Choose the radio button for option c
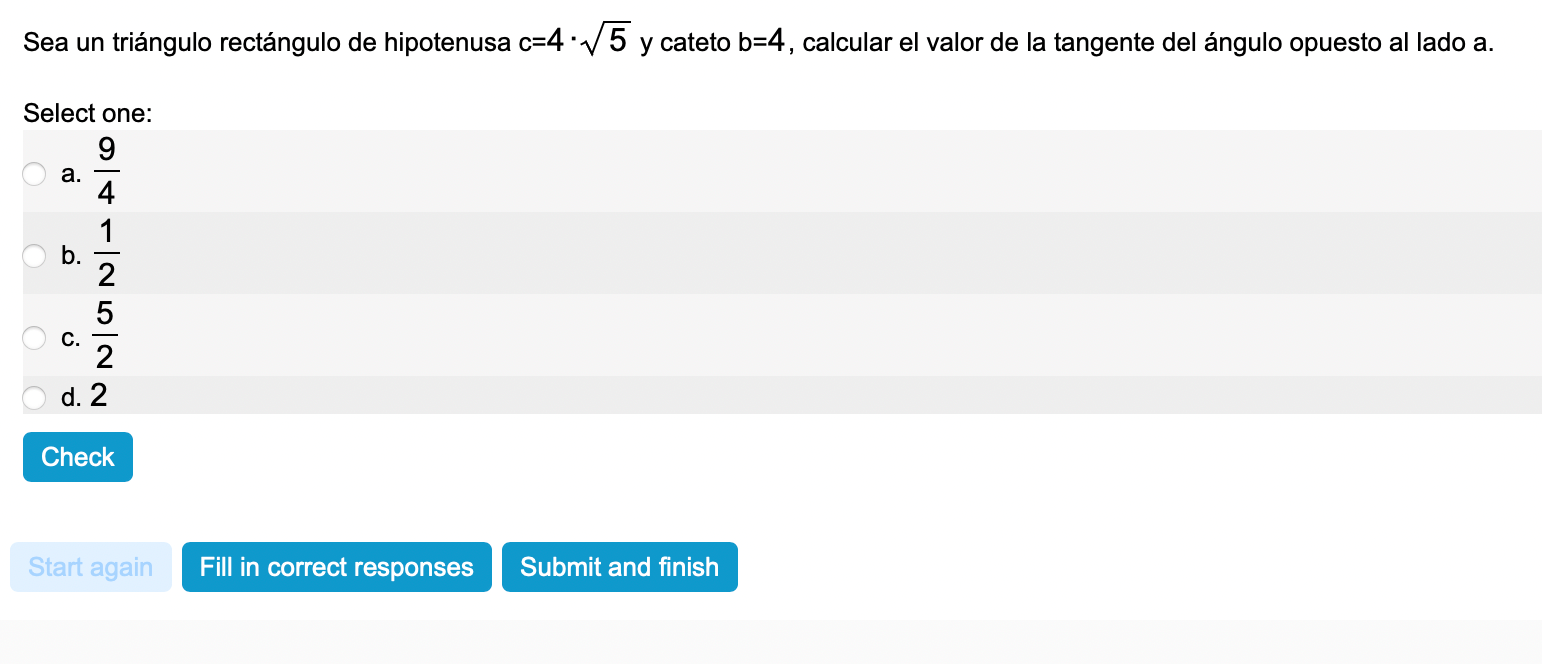Image resolution: width=1542 pixels, height=664 pixels. pos(34,338)
